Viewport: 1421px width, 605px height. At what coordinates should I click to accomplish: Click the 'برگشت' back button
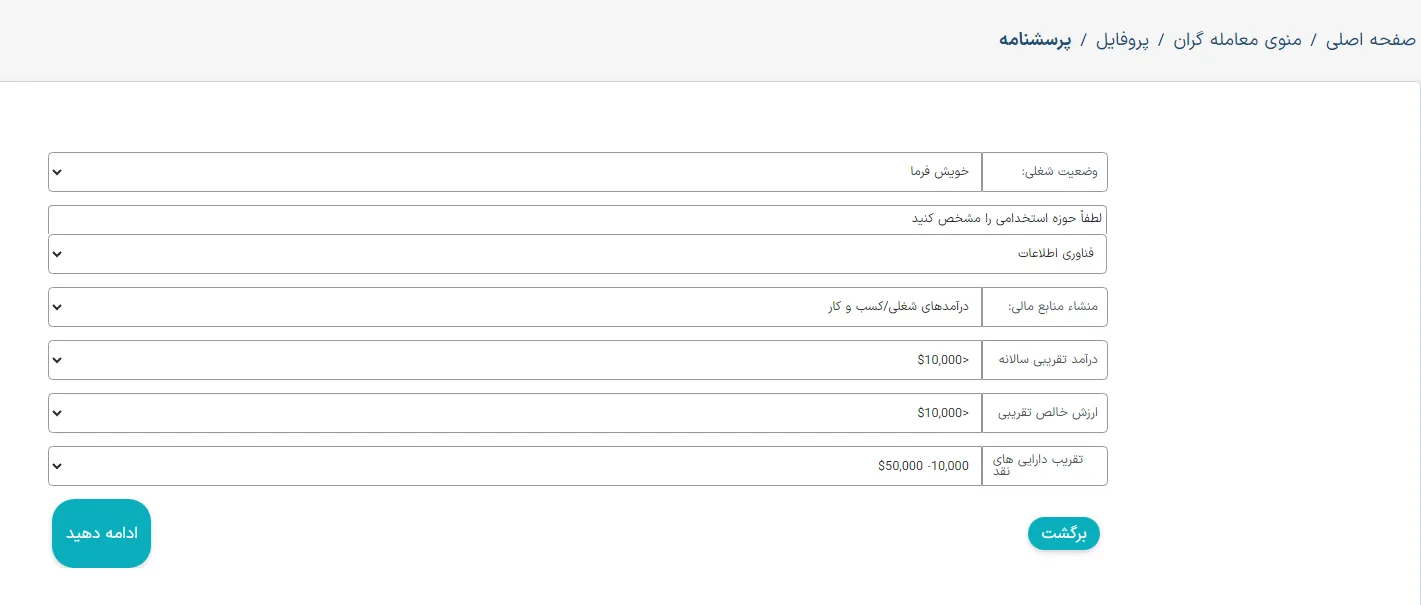point(1063,533)
